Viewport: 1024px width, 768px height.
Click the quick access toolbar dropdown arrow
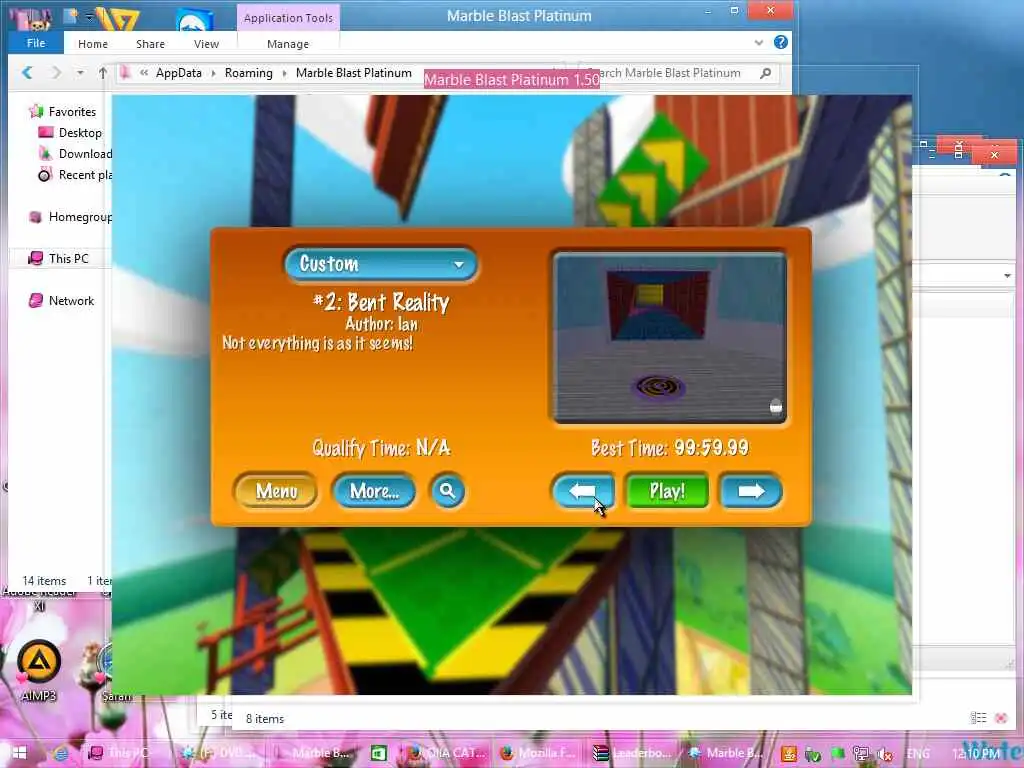coord(89,16)
